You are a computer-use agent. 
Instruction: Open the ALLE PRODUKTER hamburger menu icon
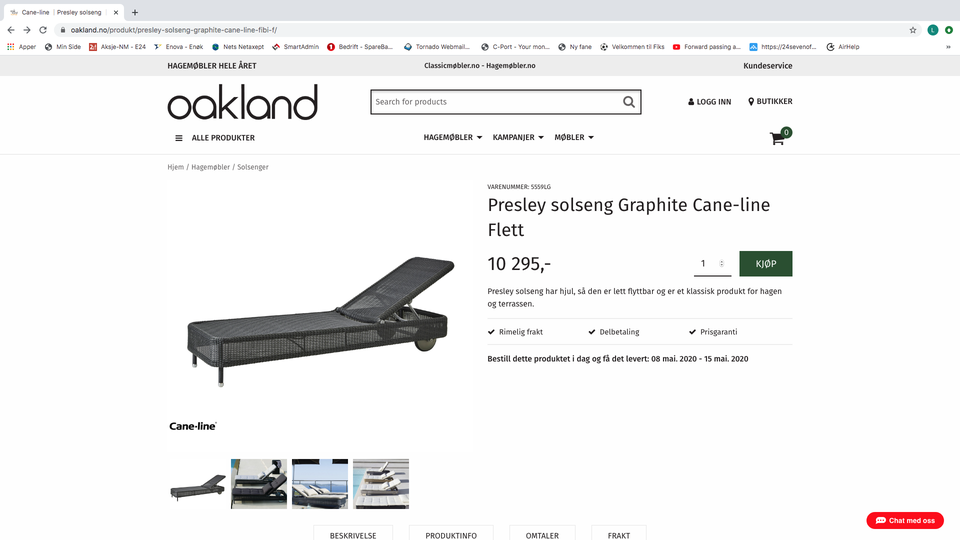[179, 138]
